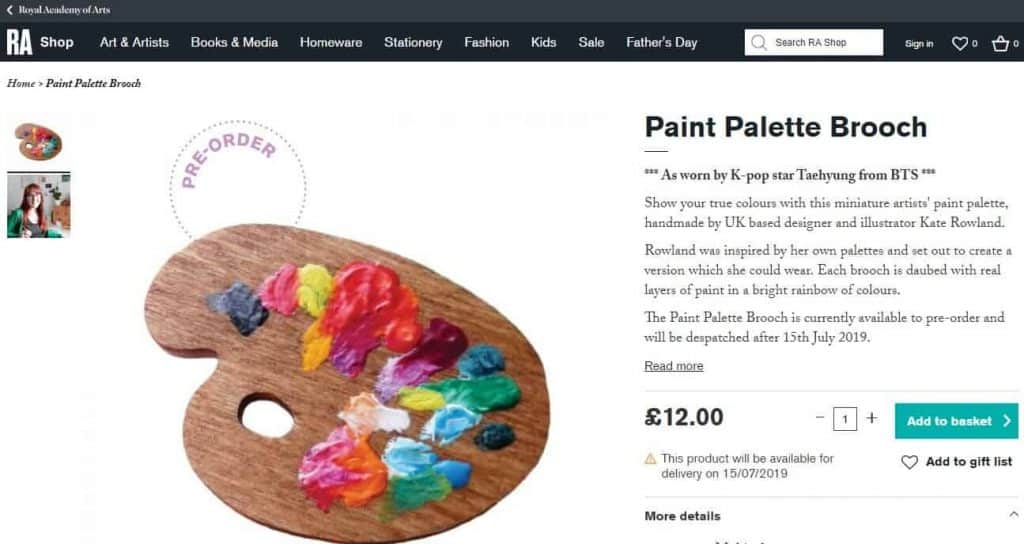
Task: Decrease quantity with minus button
Action: tap(820, 418)
